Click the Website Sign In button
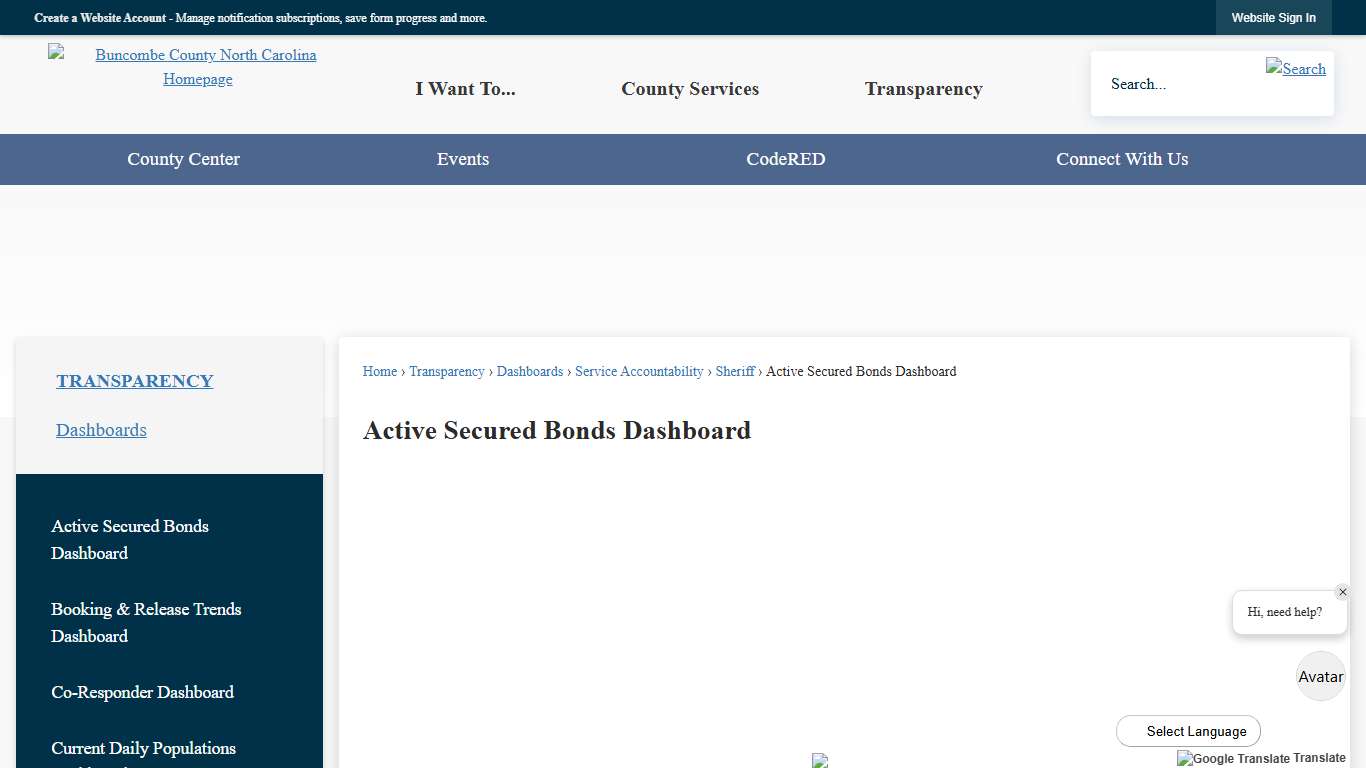This screenshot has width=1366, height=768. pyautogui.click(x=1274, y=17)
